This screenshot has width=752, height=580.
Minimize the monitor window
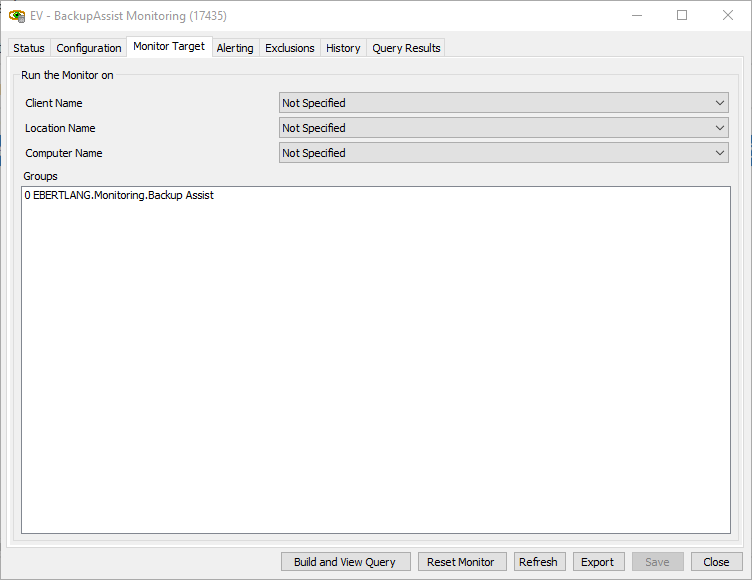tap(636, 15)
